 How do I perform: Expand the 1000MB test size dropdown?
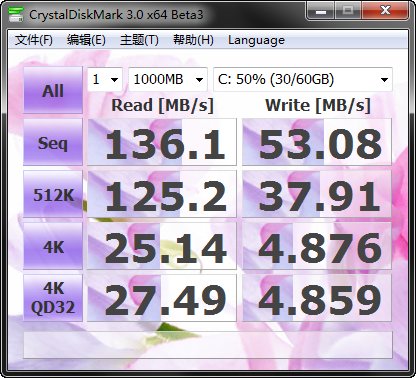point(168,79)
